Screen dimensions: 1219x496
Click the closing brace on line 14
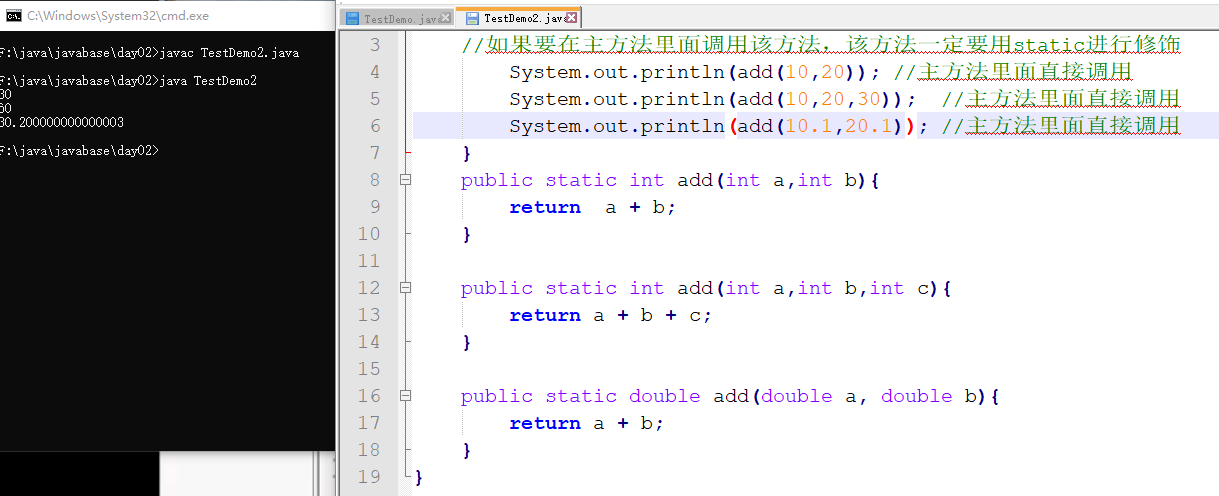pyautogui.click(x=466, y=342)
